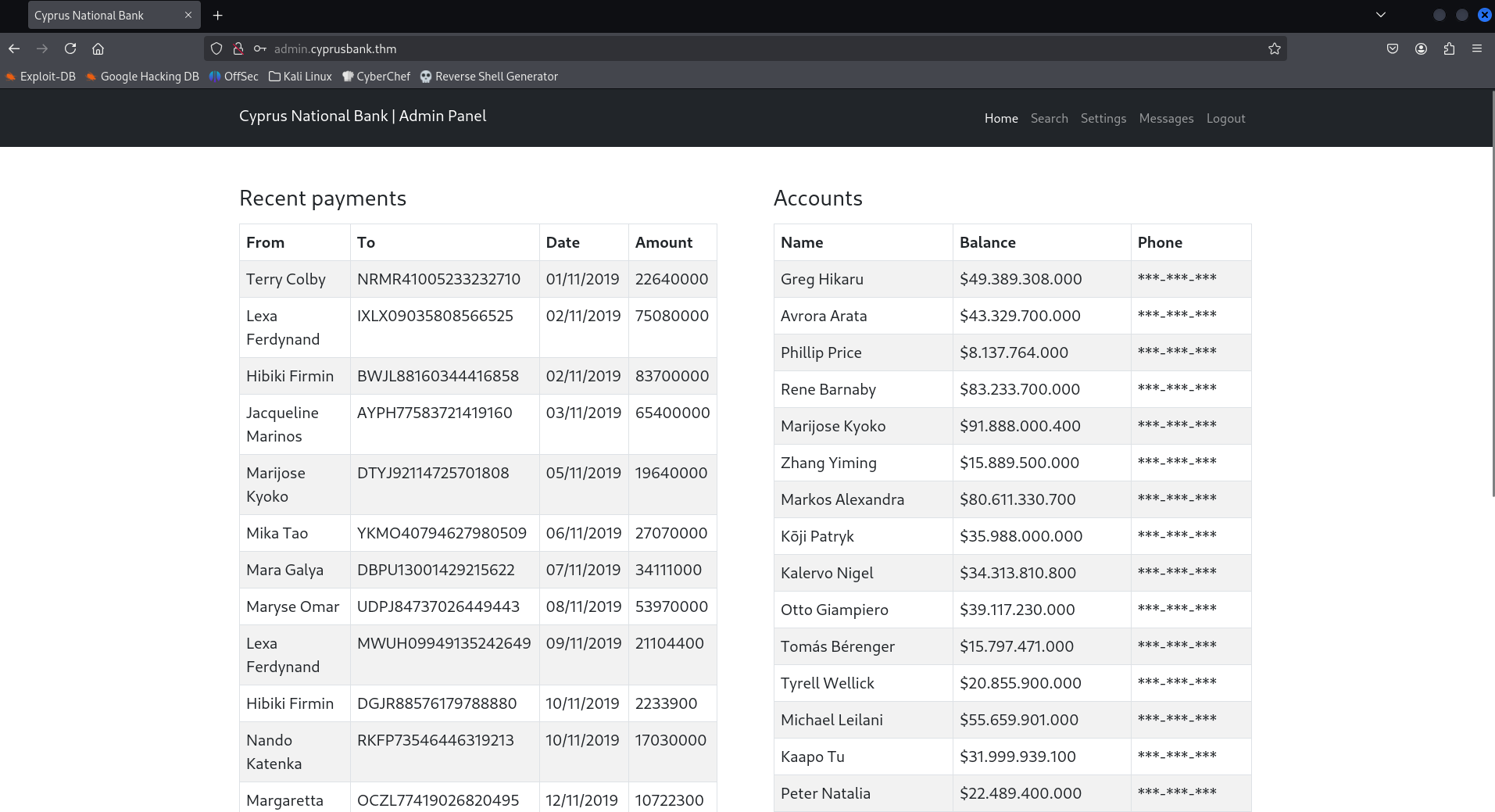Select account number NRMR41005233232710
This screenshot has width=1495, height=812.
point(438,279)
